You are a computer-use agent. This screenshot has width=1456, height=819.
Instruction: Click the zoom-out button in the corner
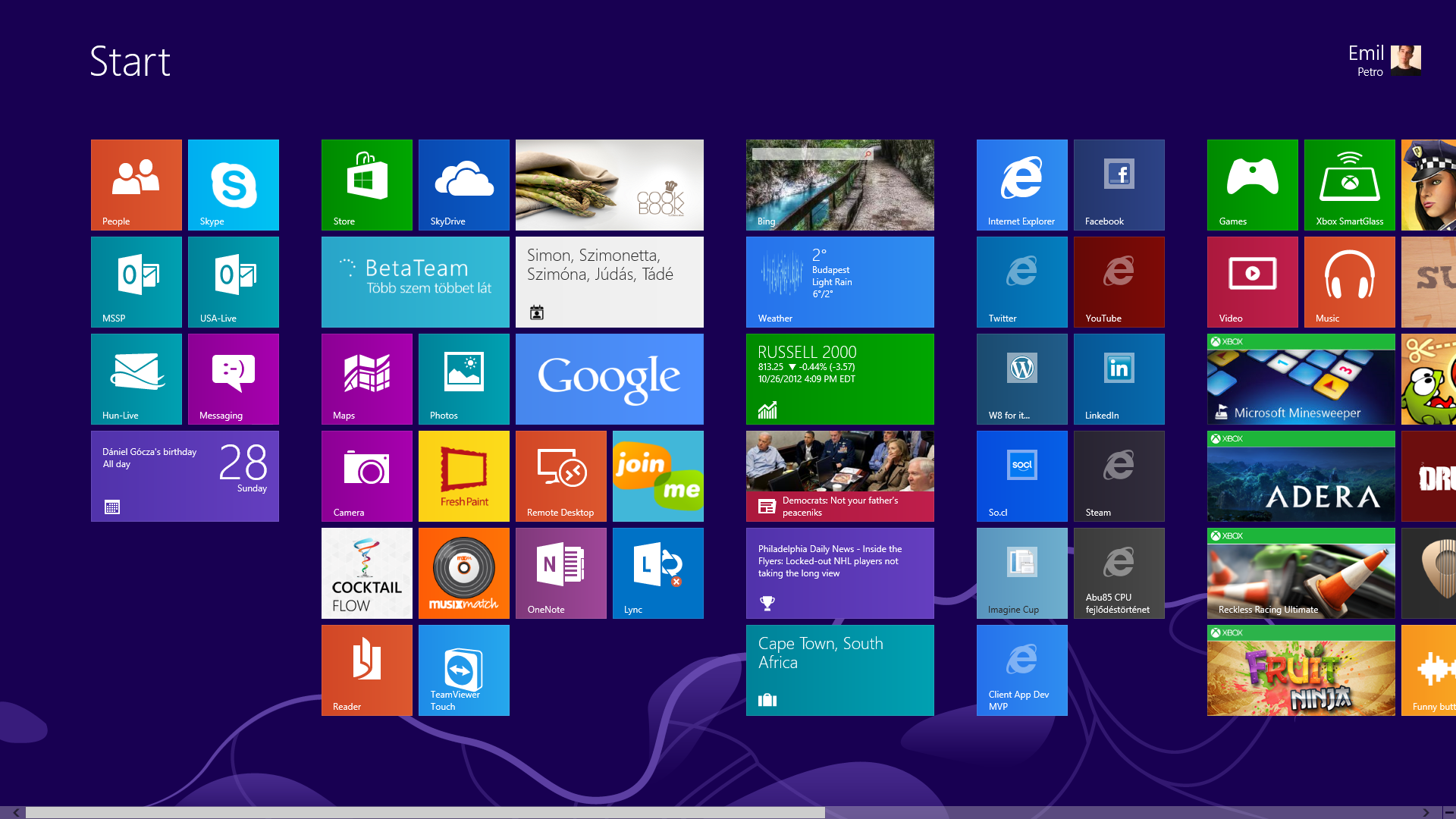tap(1448, 812)
